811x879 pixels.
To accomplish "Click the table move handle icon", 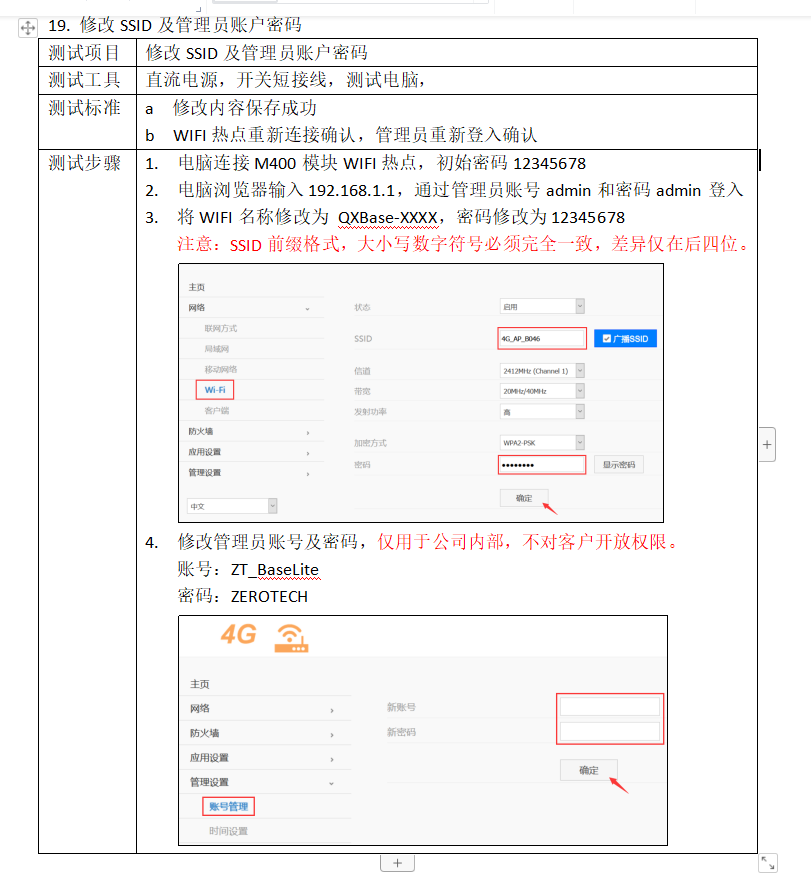I will [27, 27].
